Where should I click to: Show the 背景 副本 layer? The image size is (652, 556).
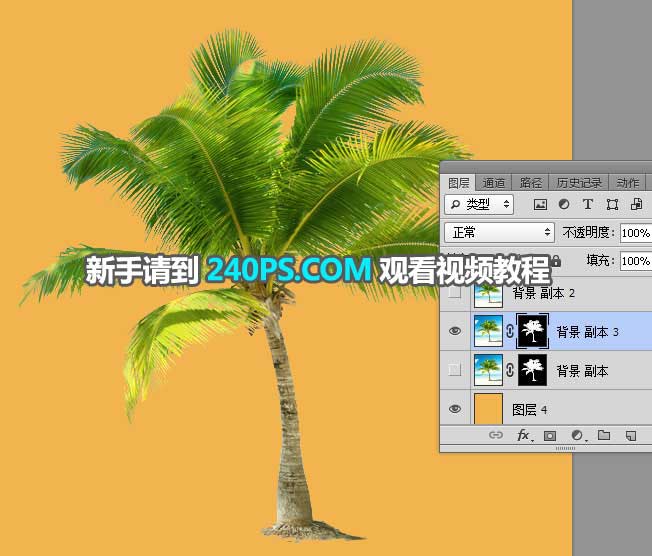tap(455, 370)
